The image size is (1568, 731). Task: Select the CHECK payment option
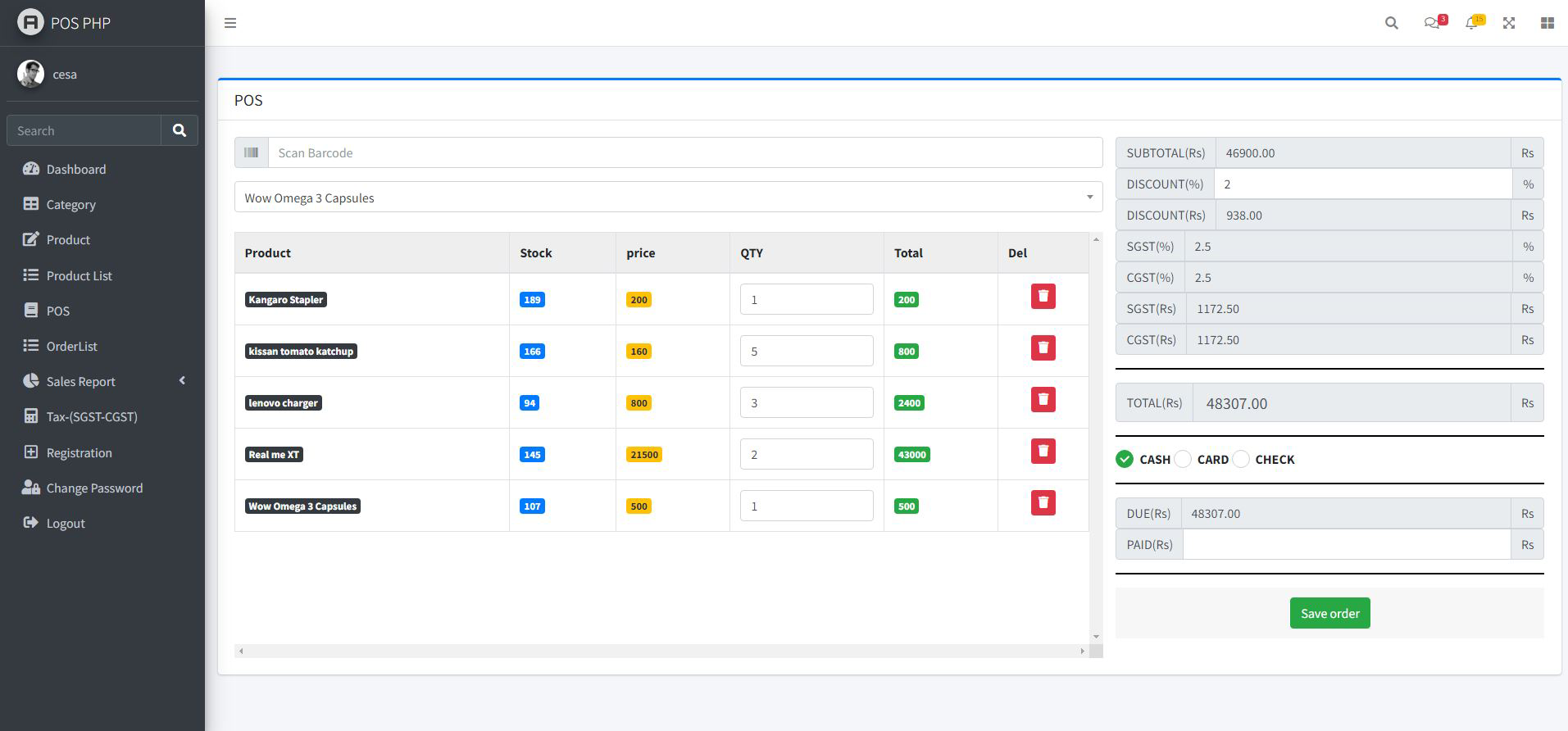click(1241, 460)
